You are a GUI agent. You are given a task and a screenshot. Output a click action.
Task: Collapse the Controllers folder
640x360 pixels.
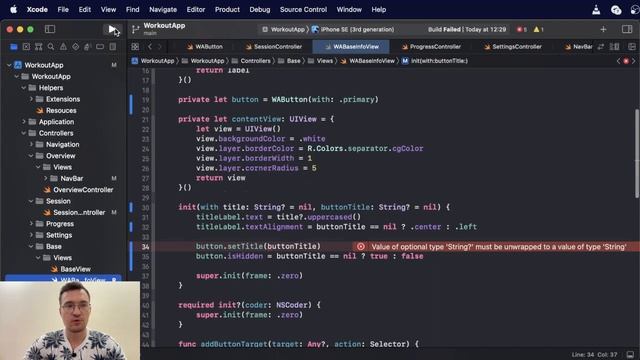click(x=24, y=133)
